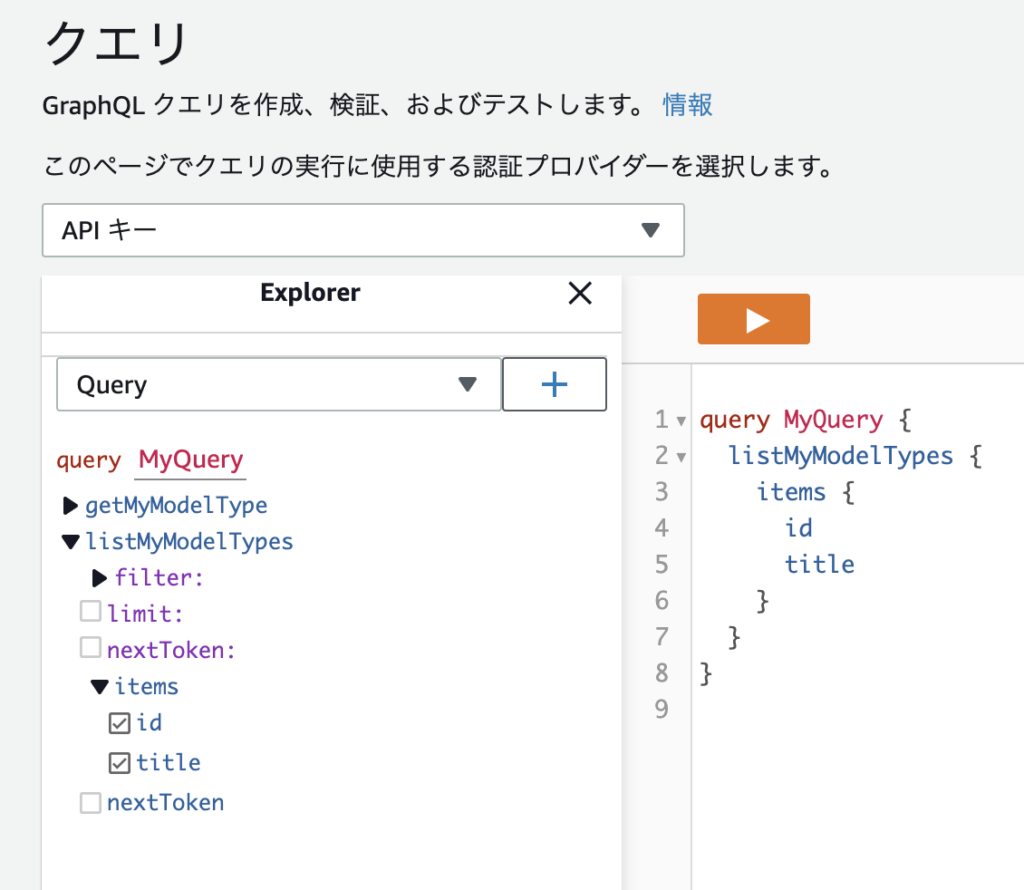Open the Query operation type dropdown
Screen dimensions: 1024x890
(279, 385)
